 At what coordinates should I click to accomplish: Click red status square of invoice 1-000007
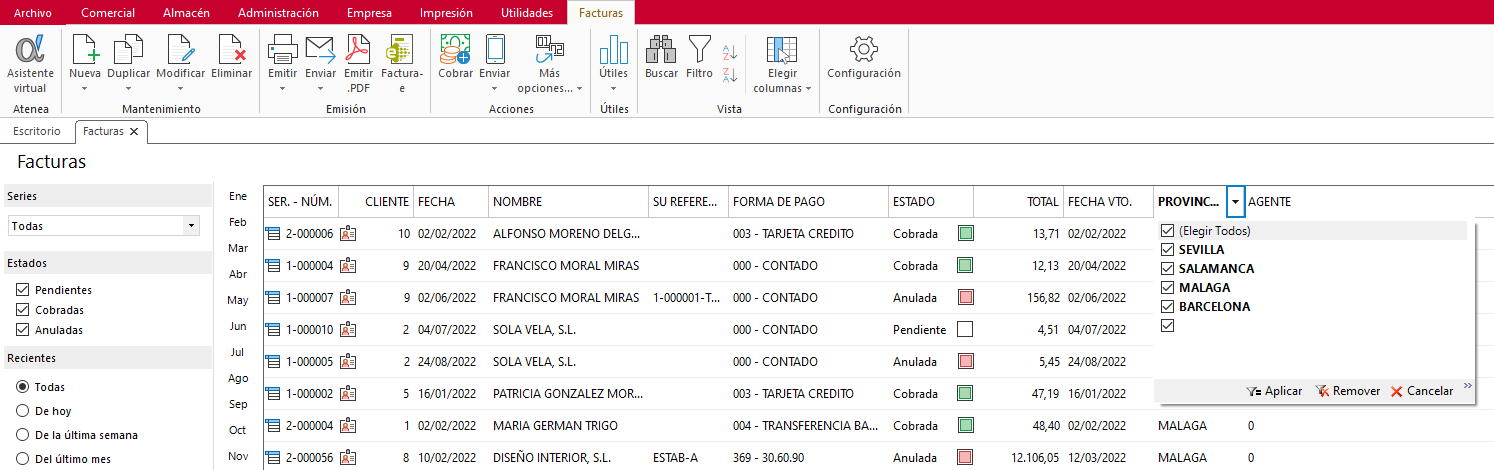(965, 298)
